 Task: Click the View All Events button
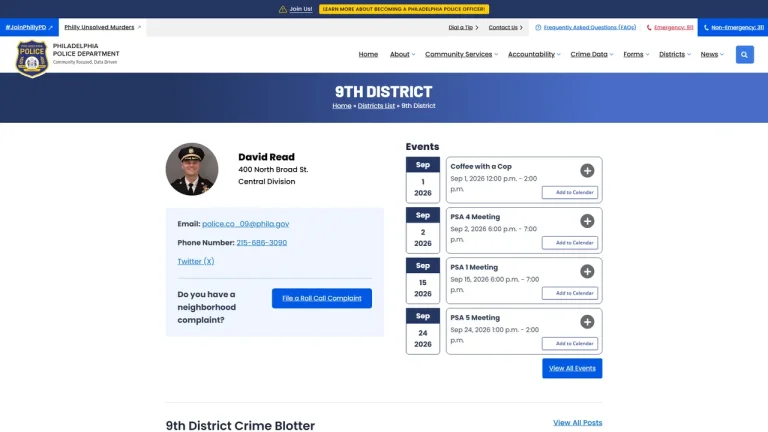tap(572, 368)
